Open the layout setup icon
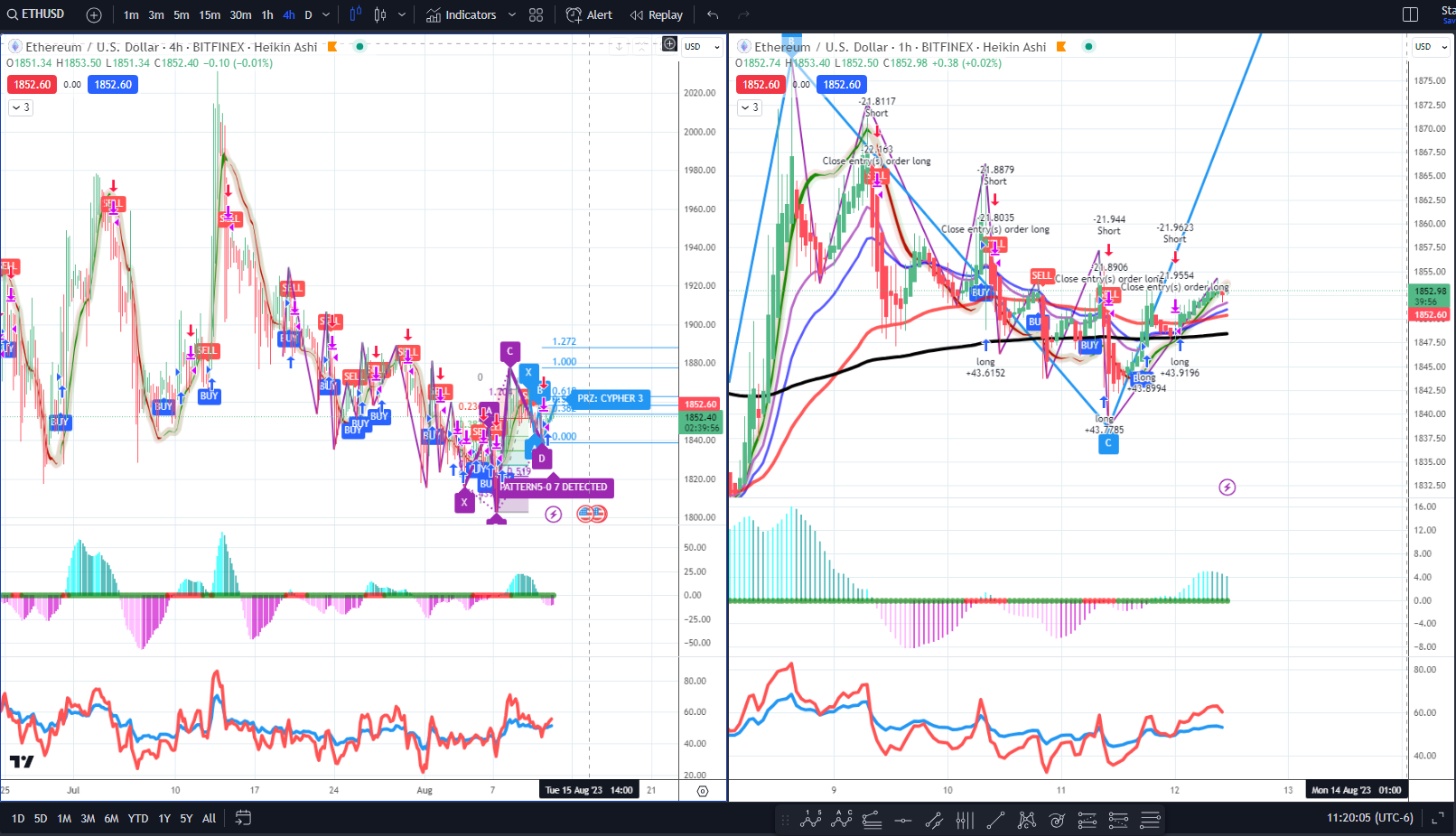Screen dimensions: 1456x836 (x=1410, y=14)
